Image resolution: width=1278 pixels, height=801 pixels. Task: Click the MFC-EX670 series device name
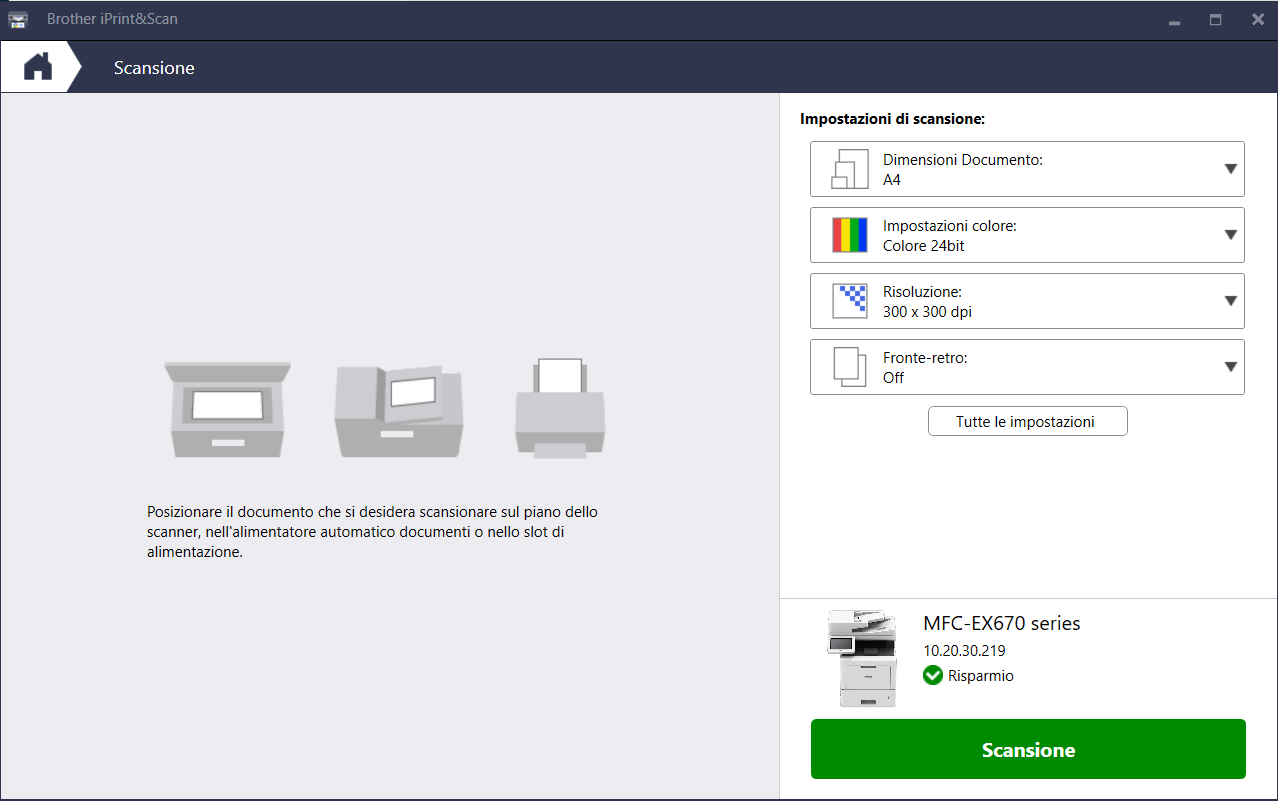click(1001, 624)
